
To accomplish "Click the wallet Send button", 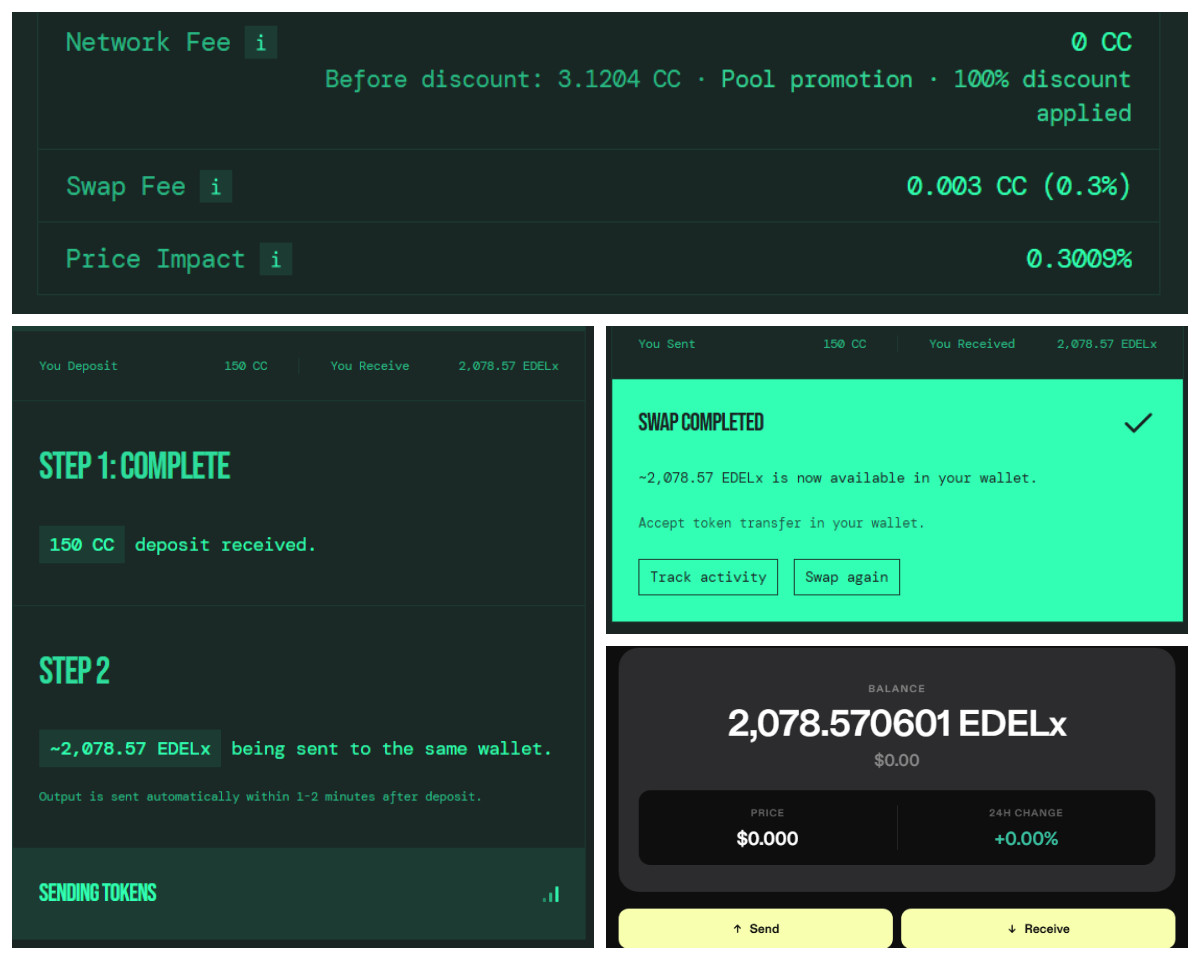I will pyautogui.click(x=755, y=928).
